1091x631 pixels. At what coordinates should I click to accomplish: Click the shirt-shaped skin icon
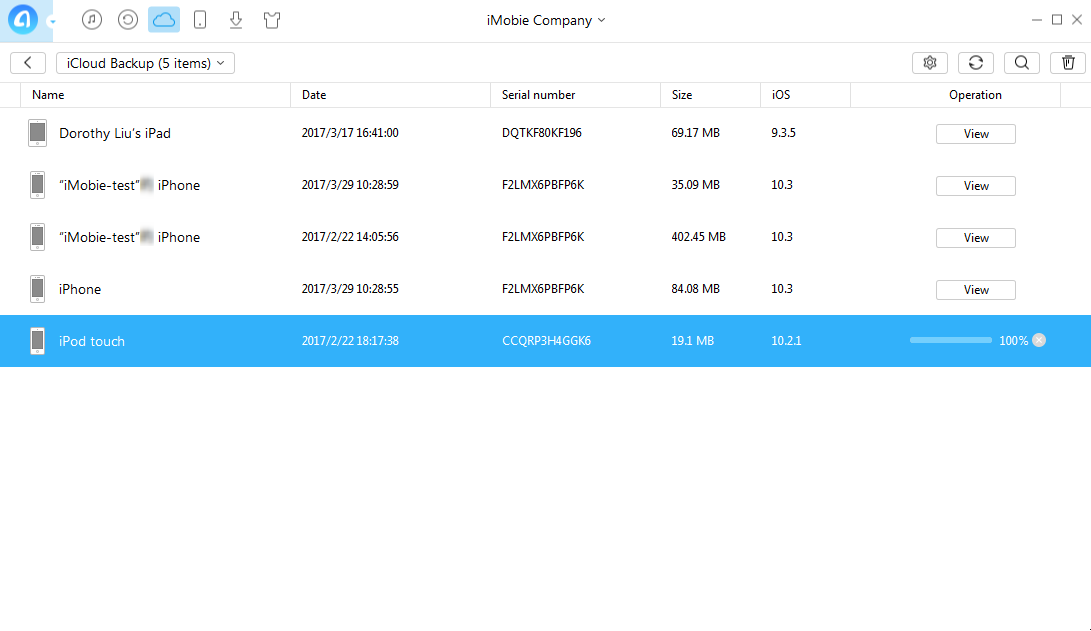(x=272, y=19)
